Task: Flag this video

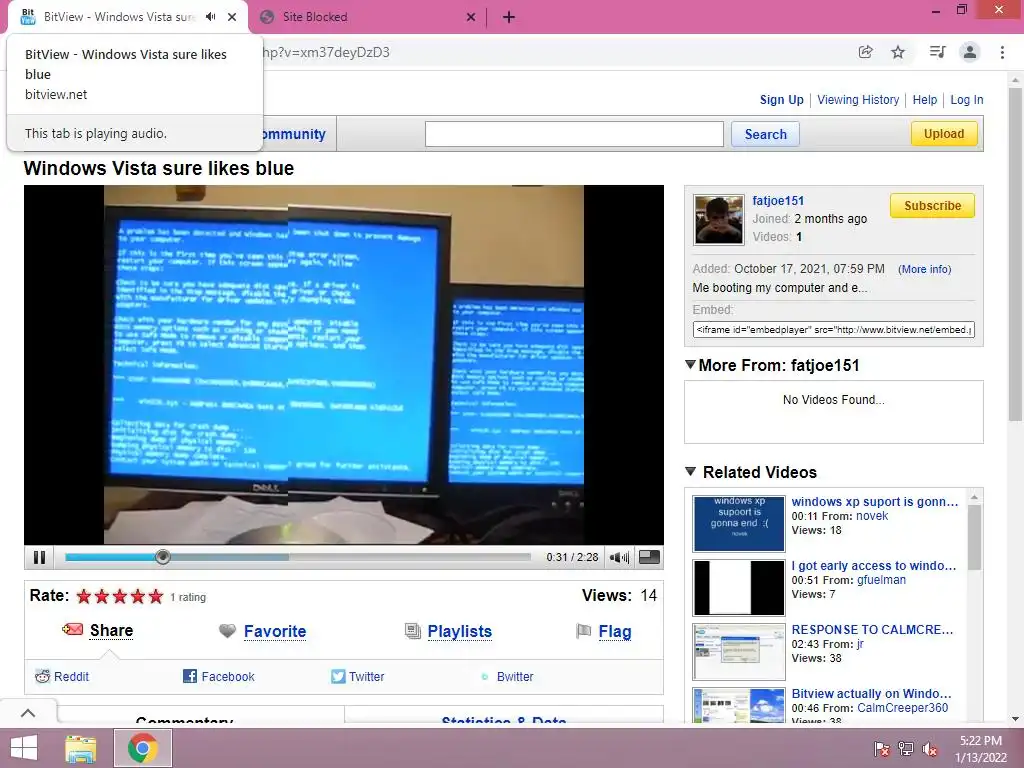Action: tap(615, 632)
